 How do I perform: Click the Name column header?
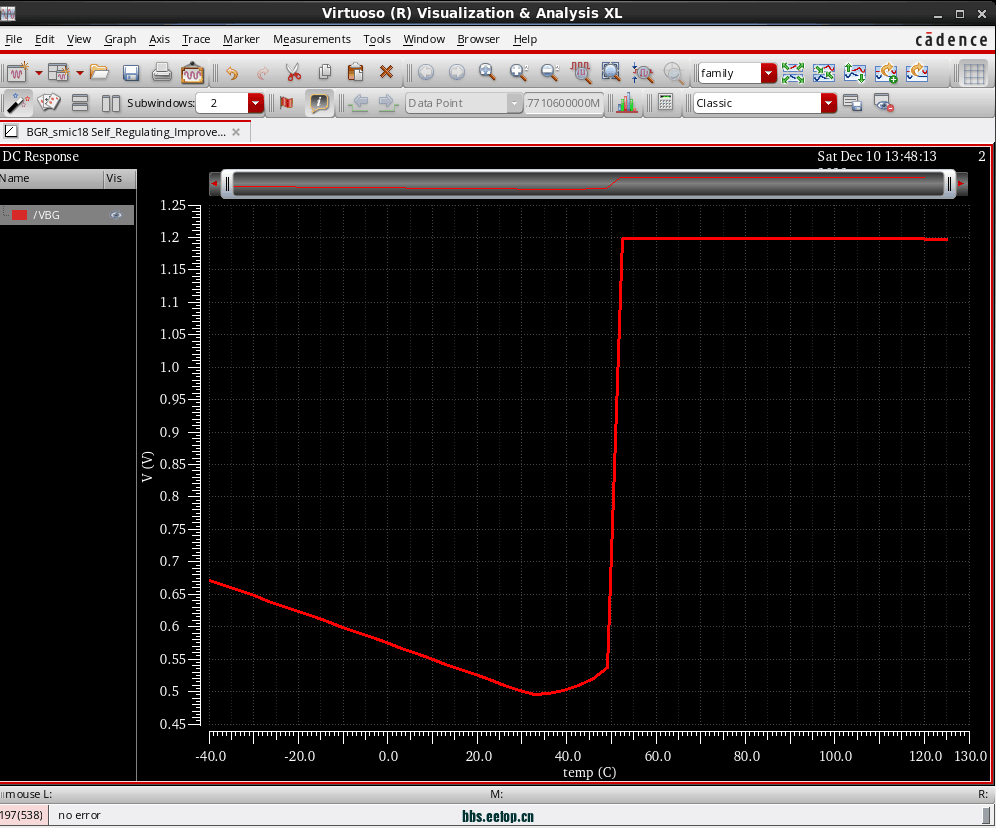(51, 178)
